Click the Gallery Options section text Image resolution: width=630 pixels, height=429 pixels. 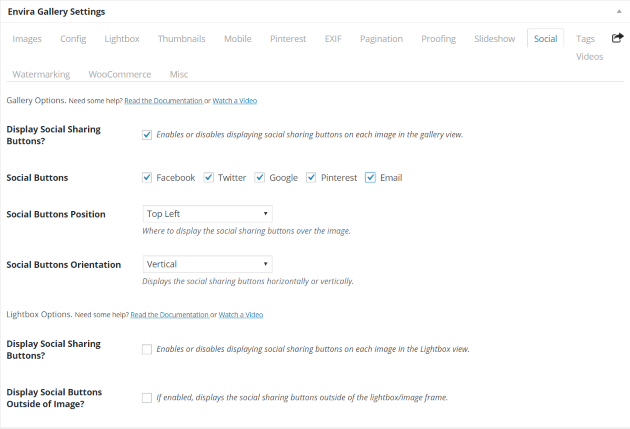[x=36, y=100]
